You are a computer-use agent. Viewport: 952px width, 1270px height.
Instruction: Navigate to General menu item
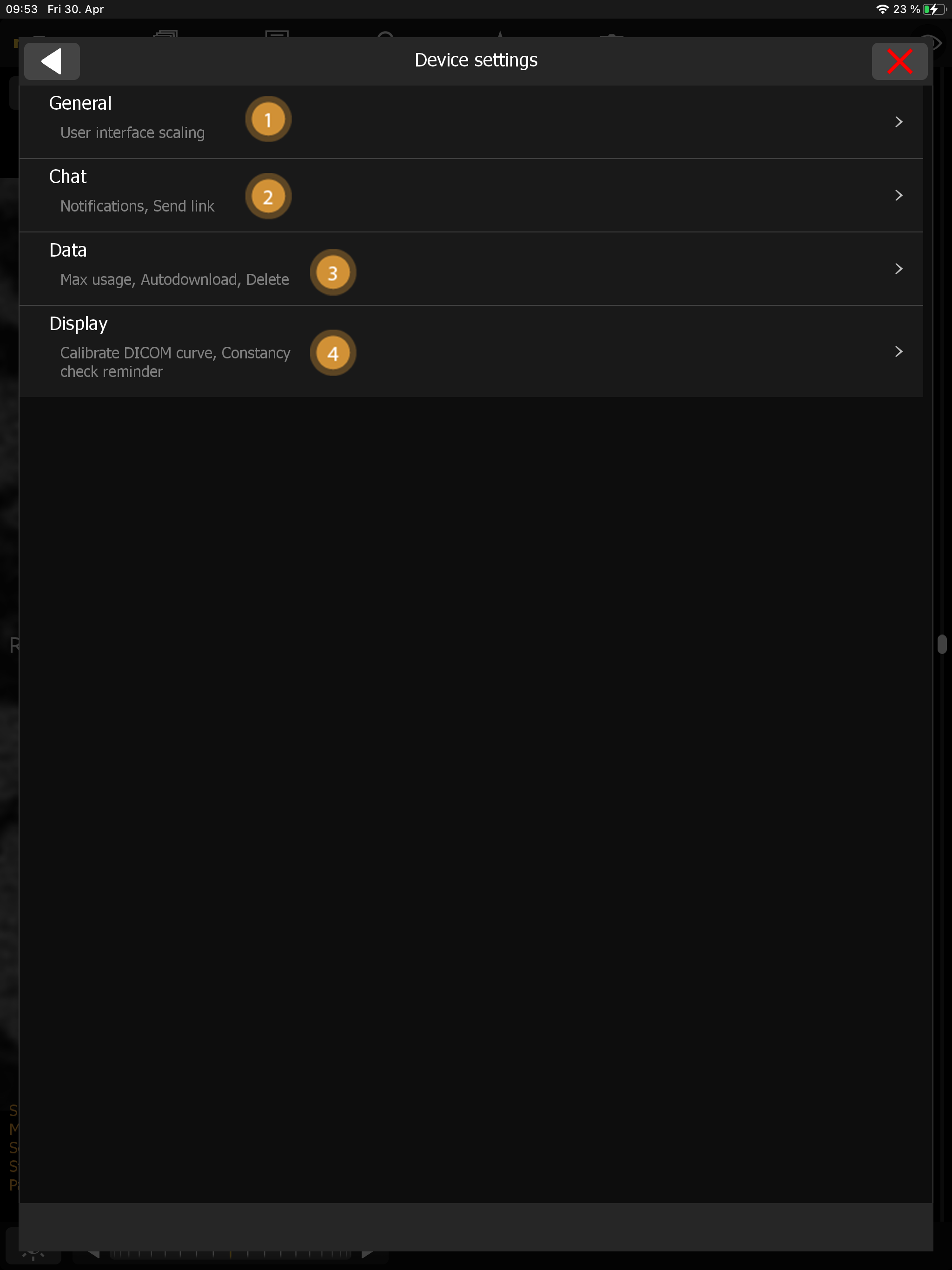pyautogui.click(x=476, y=121)
